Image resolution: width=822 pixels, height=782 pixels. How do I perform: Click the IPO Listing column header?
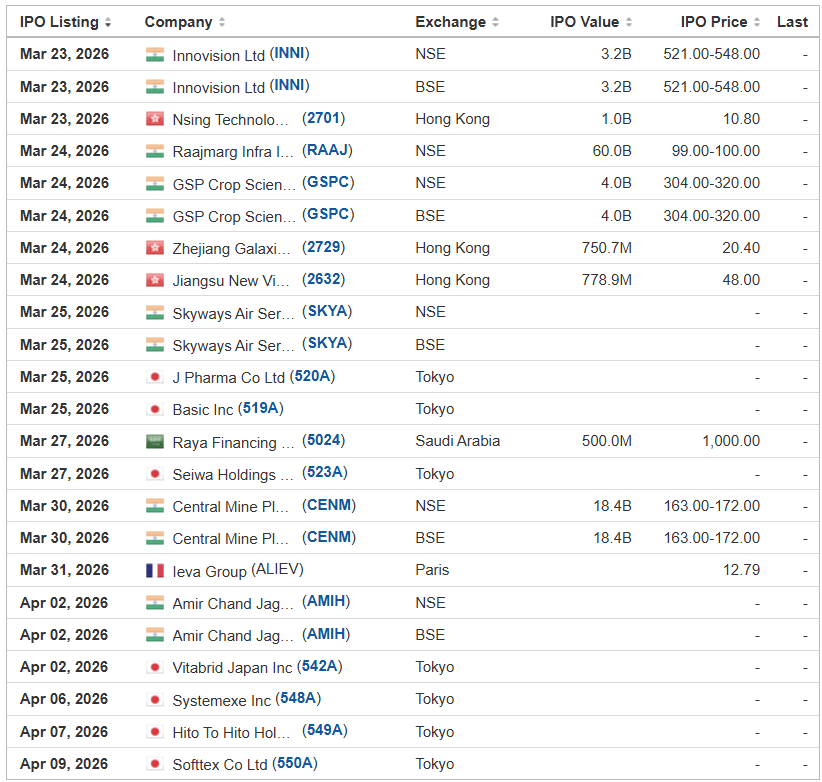pyautogui.click(x=59, y=22)
